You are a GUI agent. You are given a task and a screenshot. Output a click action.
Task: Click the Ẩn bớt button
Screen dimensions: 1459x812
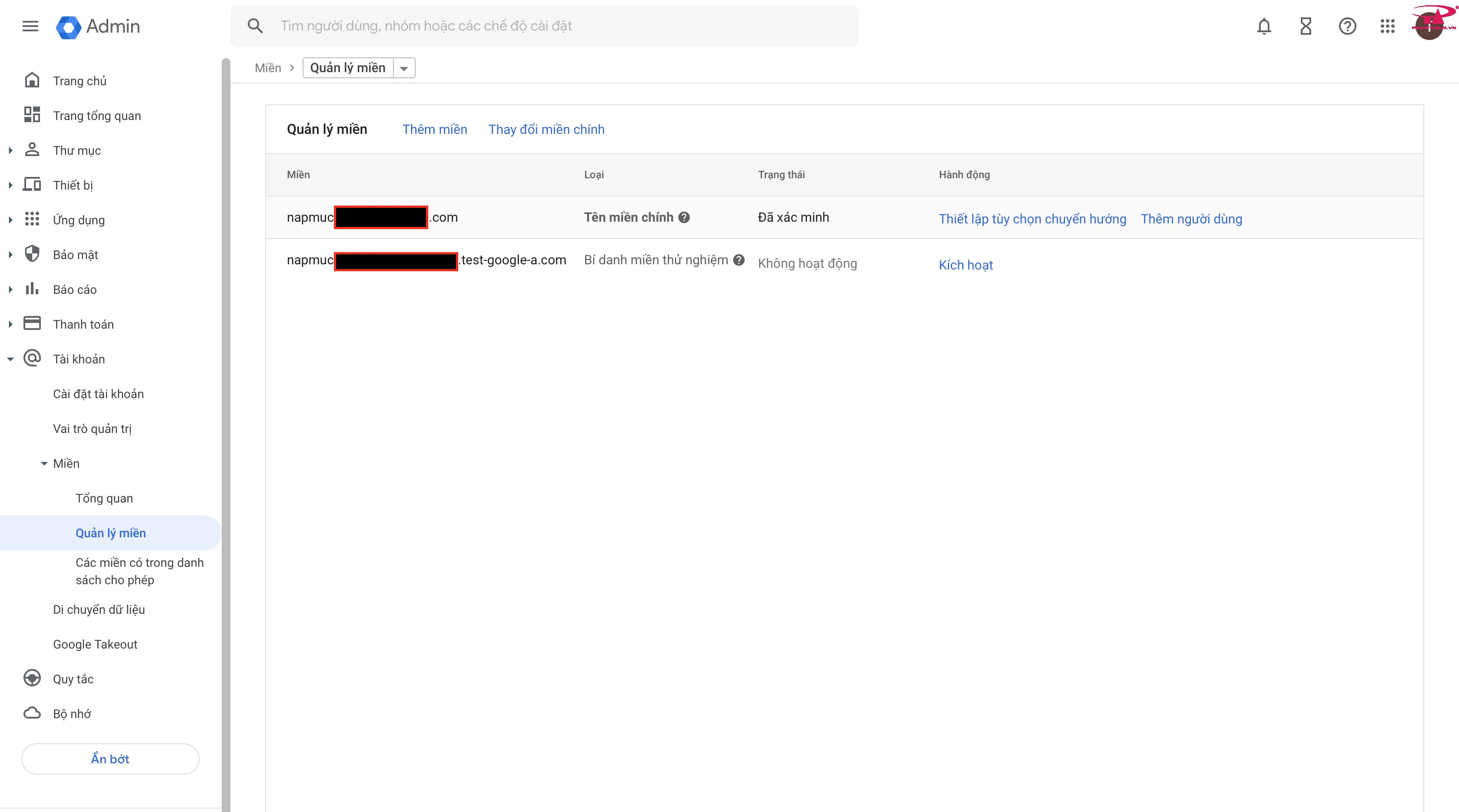pyautogui.click(x=110, y=759)
